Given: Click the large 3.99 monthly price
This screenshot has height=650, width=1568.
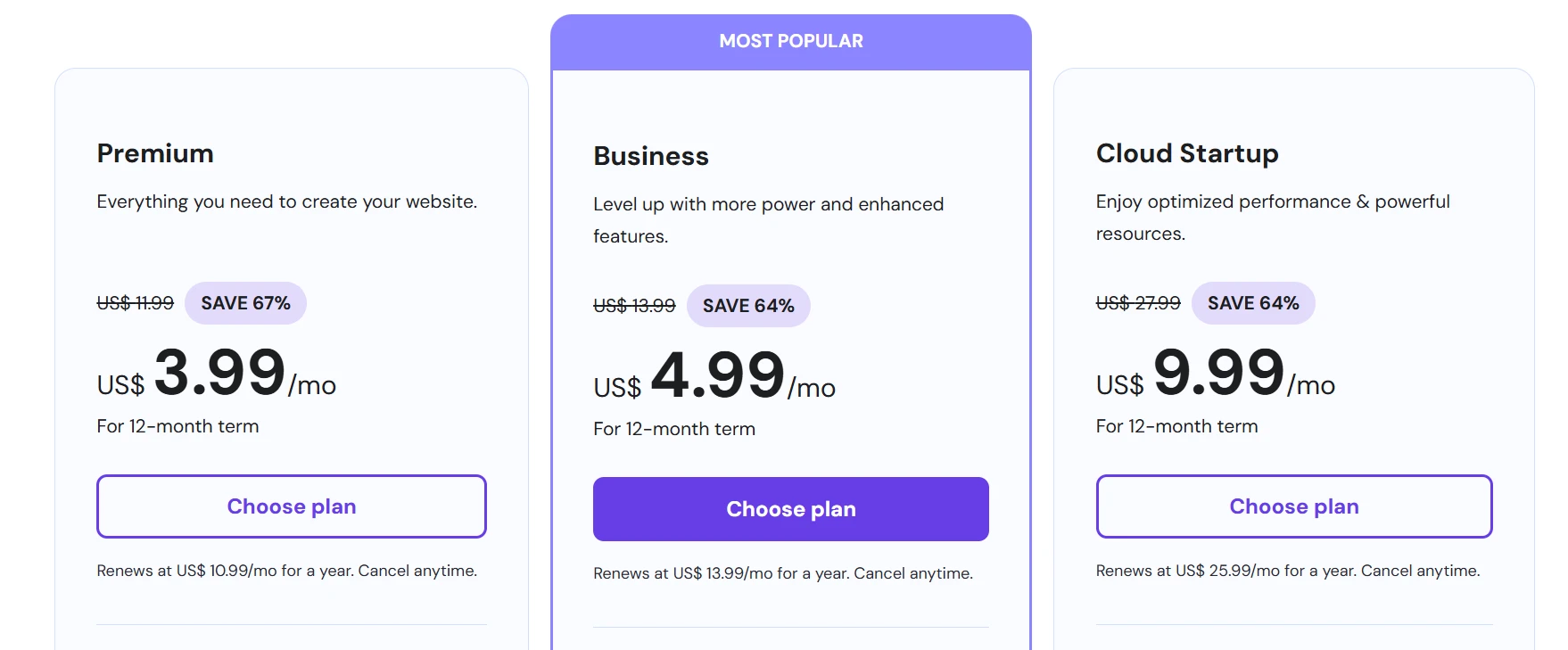Looking at the screenshot, I should click(x=219, y=373).
